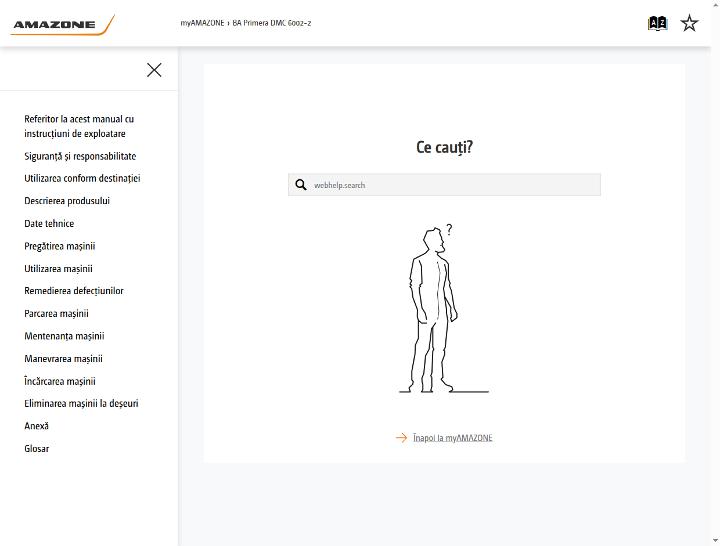Close the navigation sidebar with the X

click(x=154, y=70)
